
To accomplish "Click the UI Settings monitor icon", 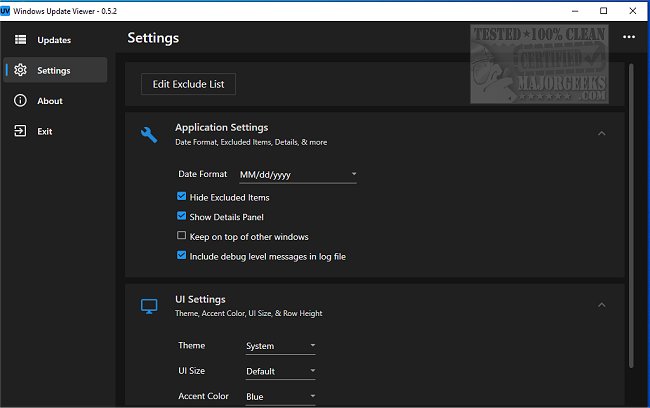I will [148, 306].
